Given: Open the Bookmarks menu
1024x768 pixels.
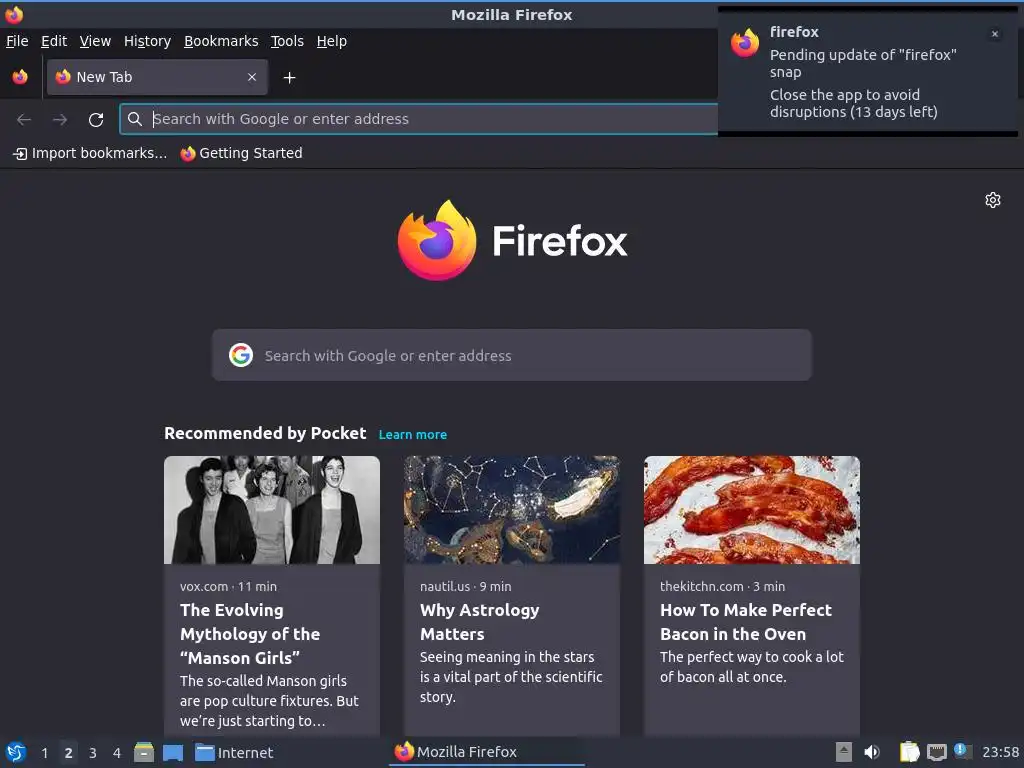Looking at the screenshot, I should [221, 41].
